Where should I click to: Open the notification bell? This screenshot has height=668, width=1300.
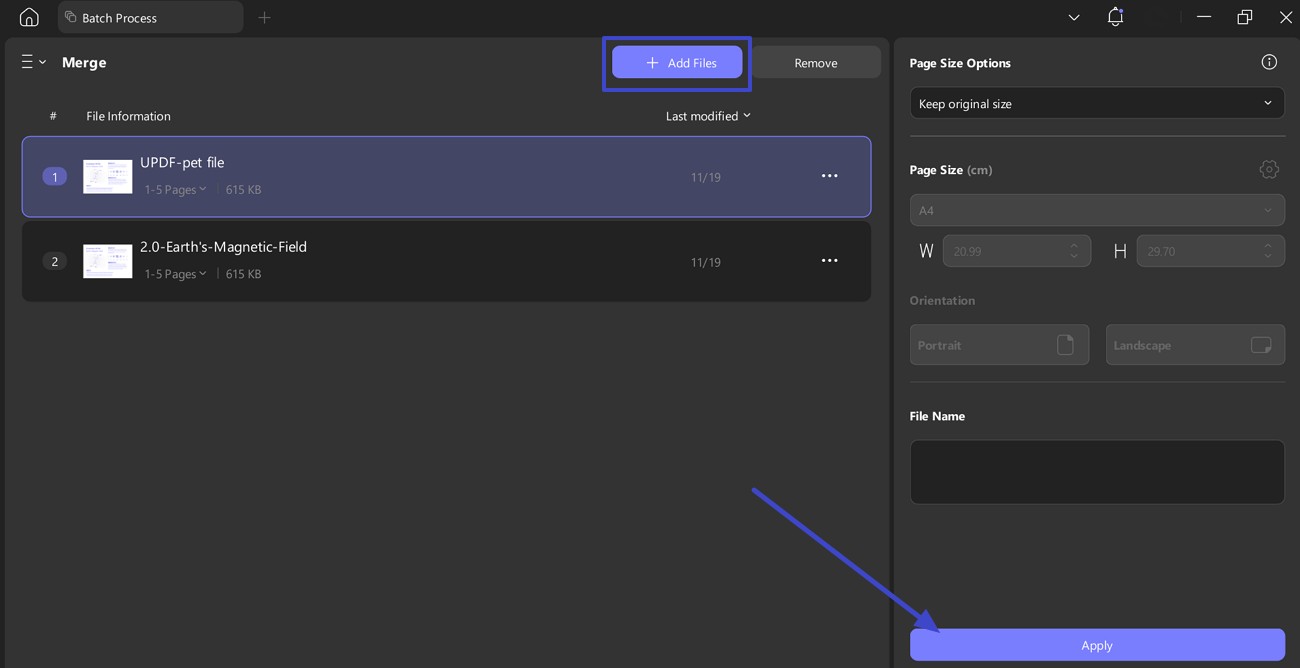1115,17
